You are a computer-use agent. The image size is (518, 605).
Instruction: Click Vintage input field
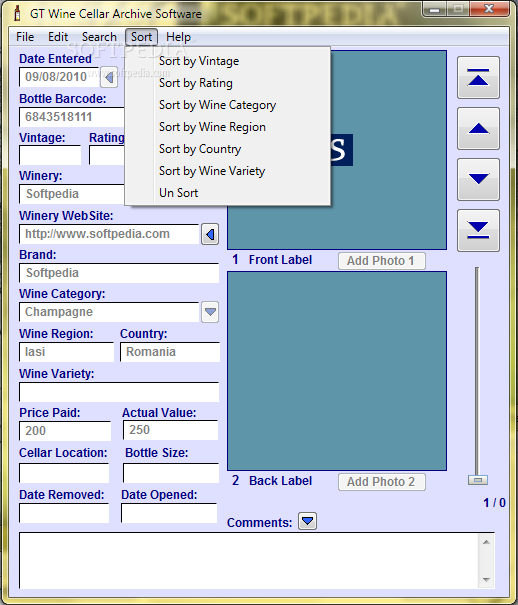(50, 155)
